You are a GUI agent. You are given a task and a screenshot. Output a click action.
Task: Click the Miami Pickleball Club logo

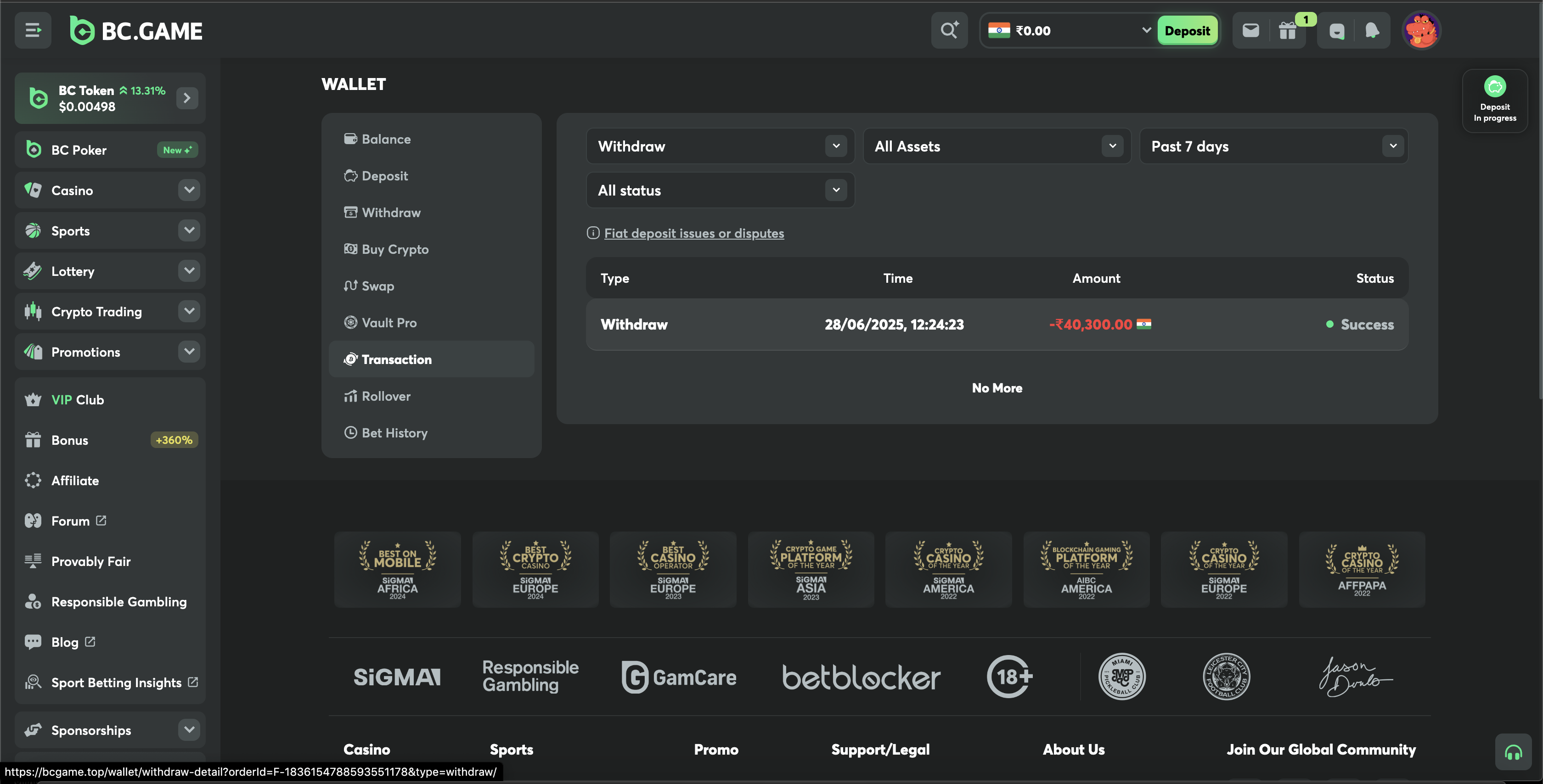pos(1122,677)
